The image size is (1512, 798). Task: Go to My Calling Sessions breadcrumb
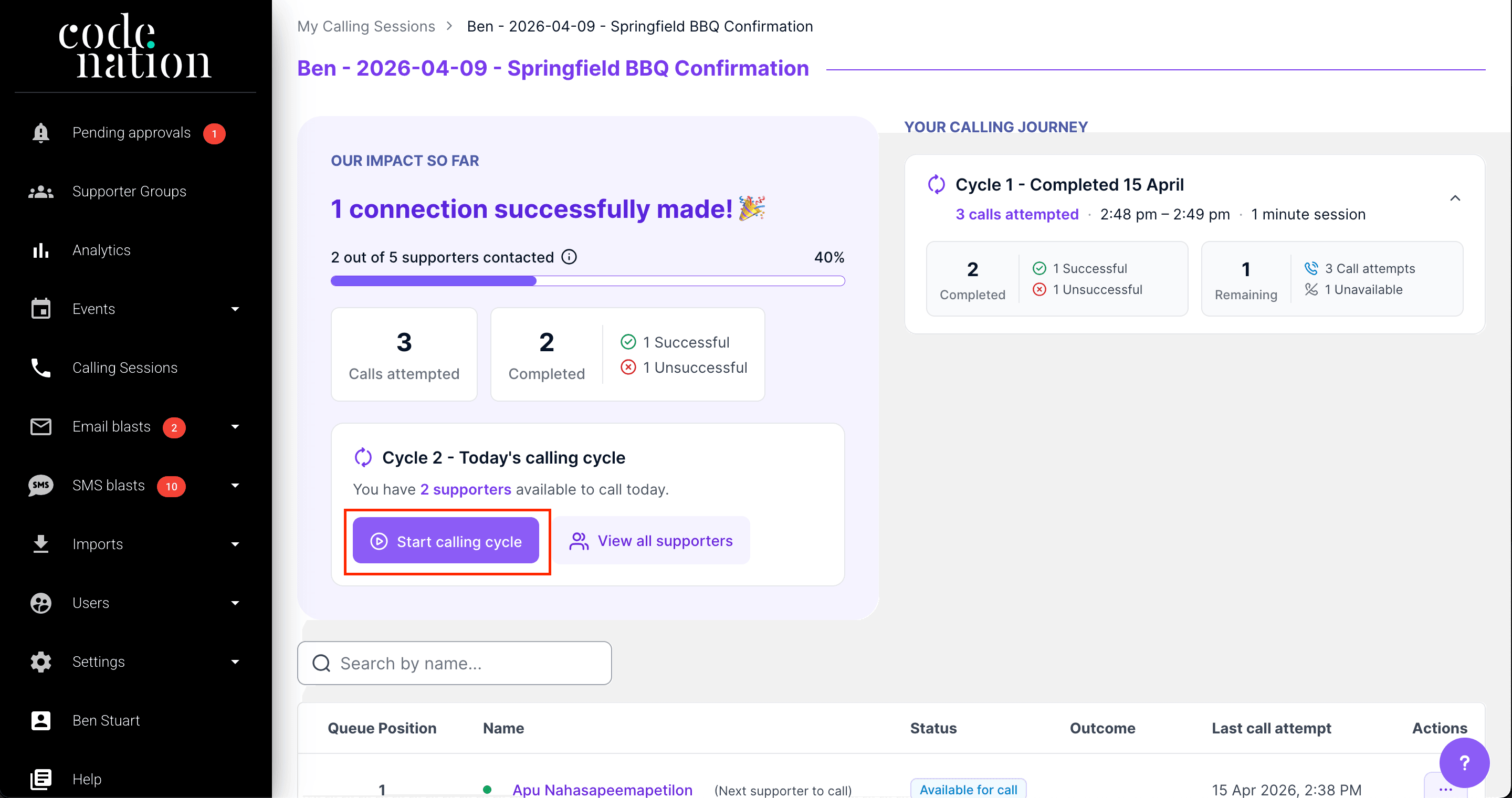coord(366,26)
